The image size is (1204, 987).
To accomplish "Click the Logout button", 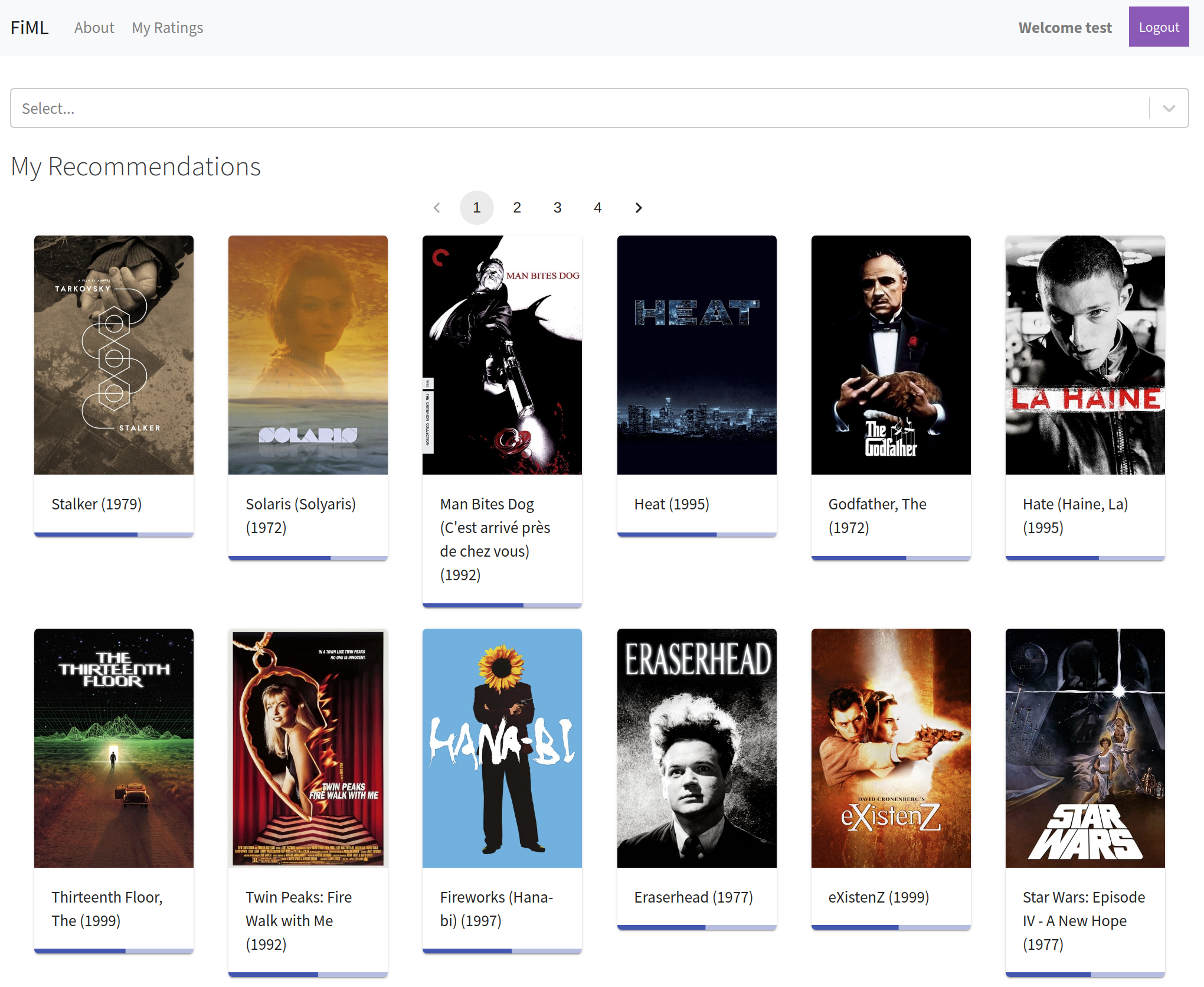I will (x=1159, y=27).
